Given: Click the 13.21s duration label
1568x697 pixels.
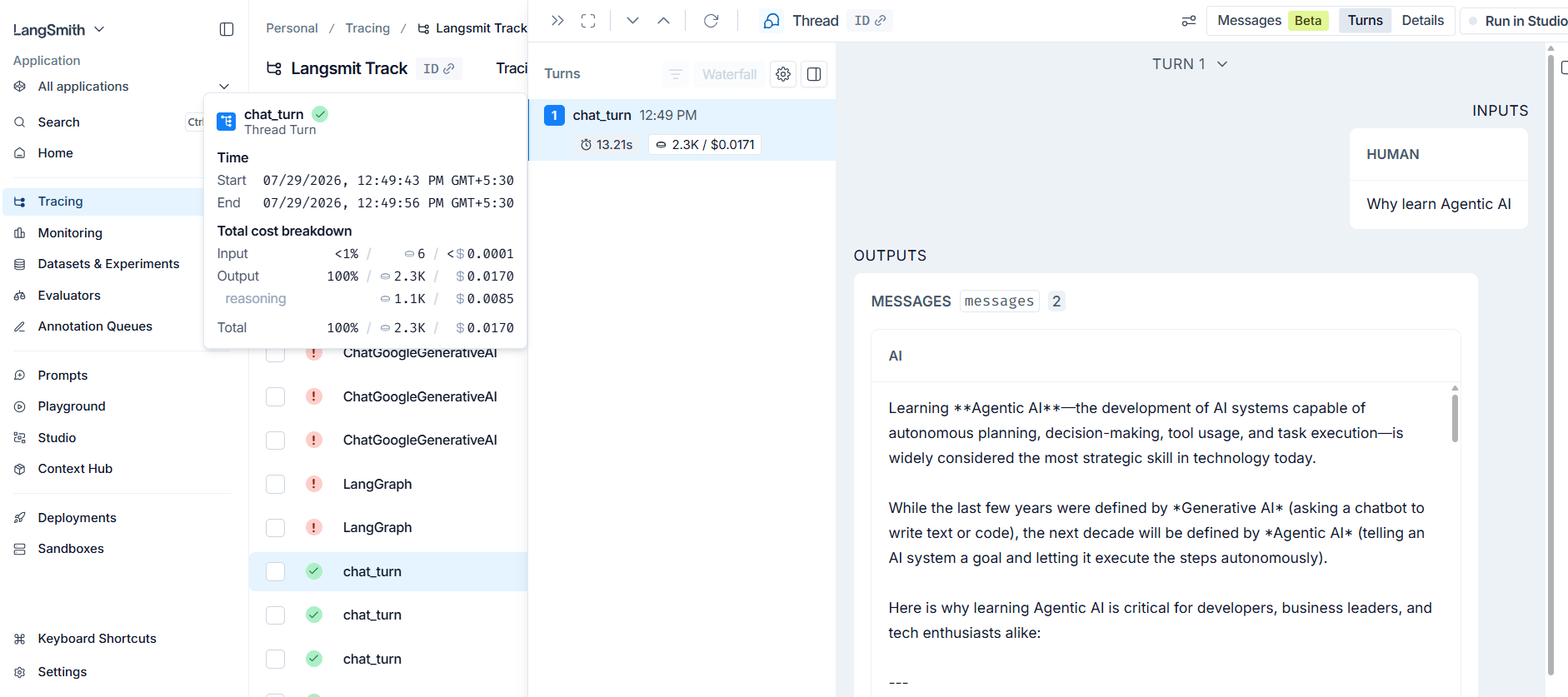Looking at the screenshot, I should (607, 145).
